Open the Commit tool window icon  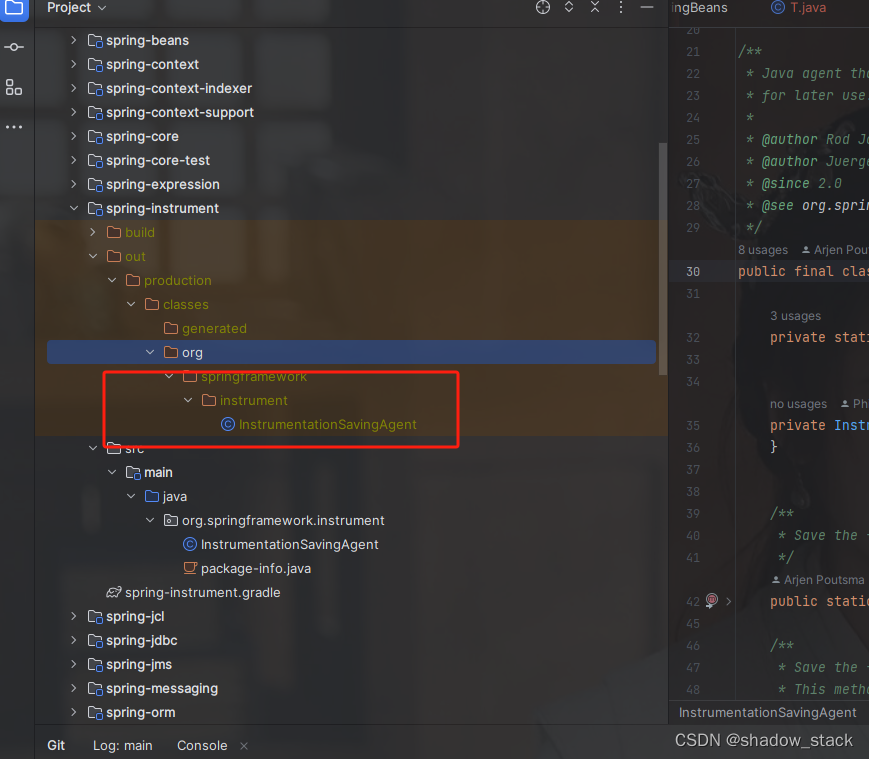(14, 47)
